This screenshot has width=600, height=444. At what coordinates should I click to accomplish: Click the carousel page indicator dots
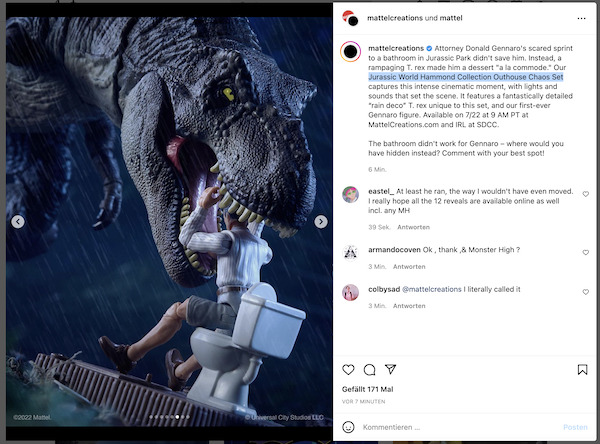click(169, 417)
